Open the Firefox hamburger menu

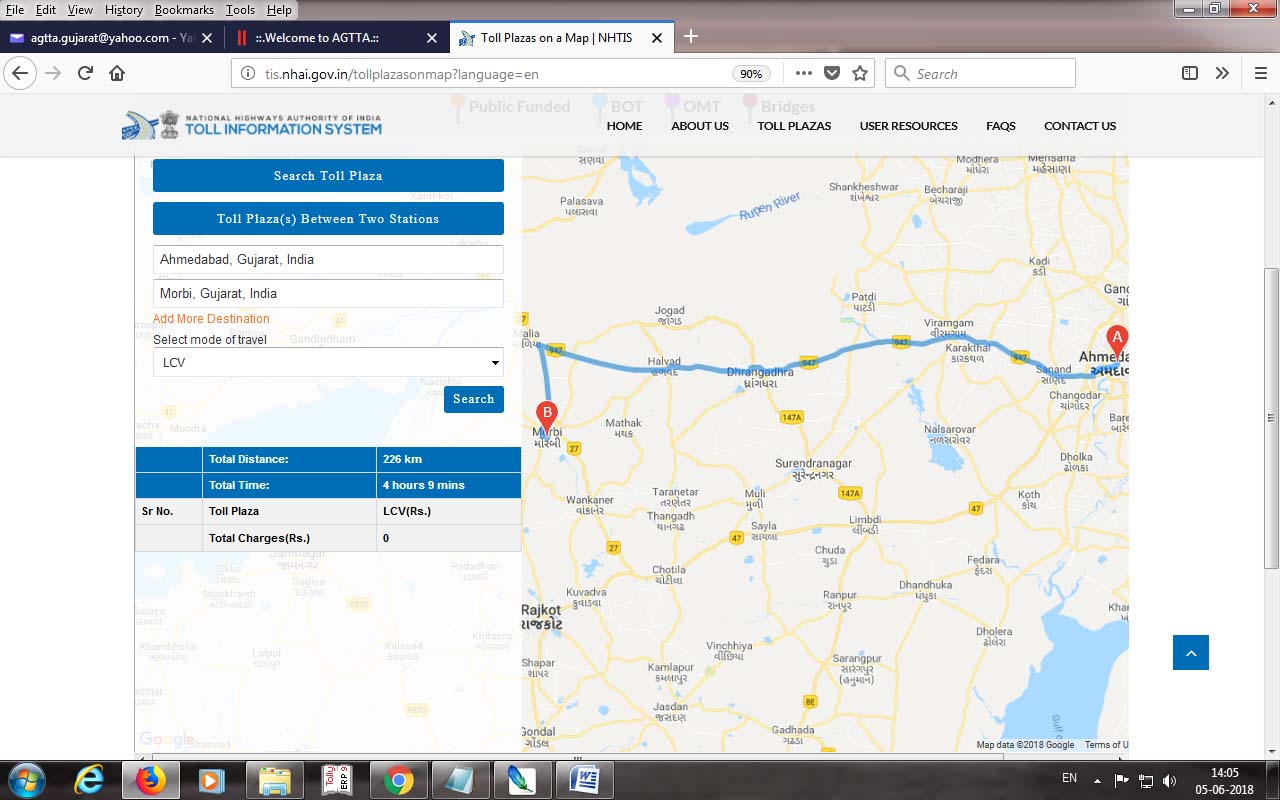click(x=1260, y=73)
